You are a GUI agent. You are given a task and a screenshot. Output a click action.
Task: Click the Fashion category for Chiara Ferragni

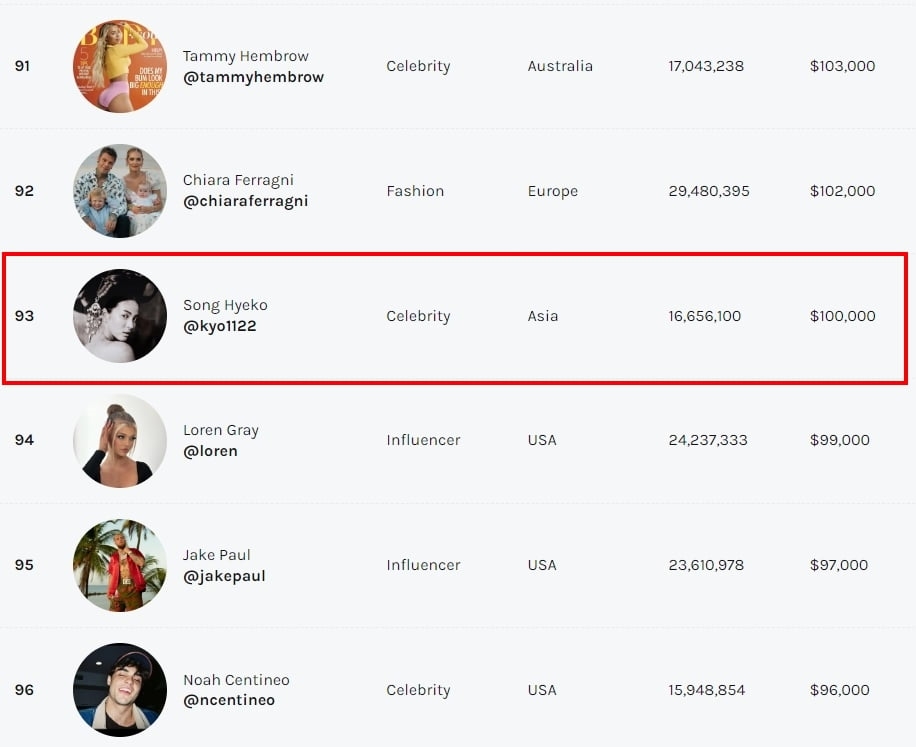tap(415, 191)
